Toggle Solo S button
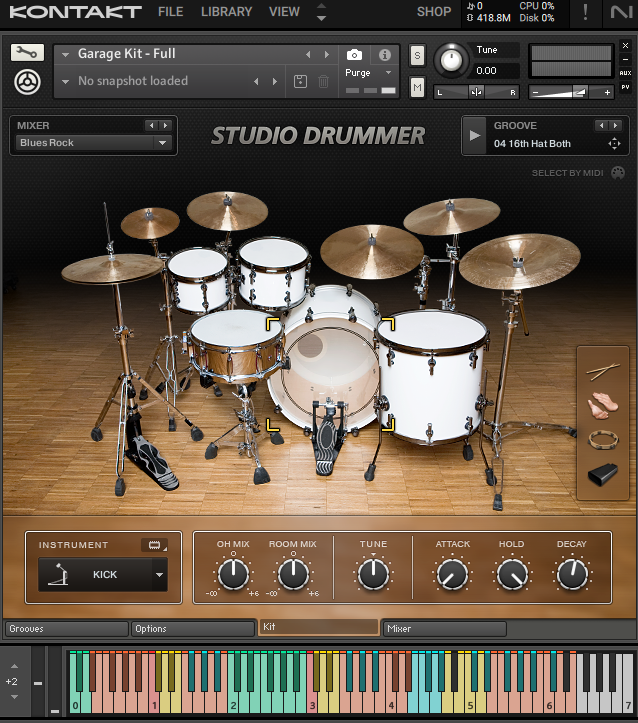The image size is (638, 723). point(417,56)
